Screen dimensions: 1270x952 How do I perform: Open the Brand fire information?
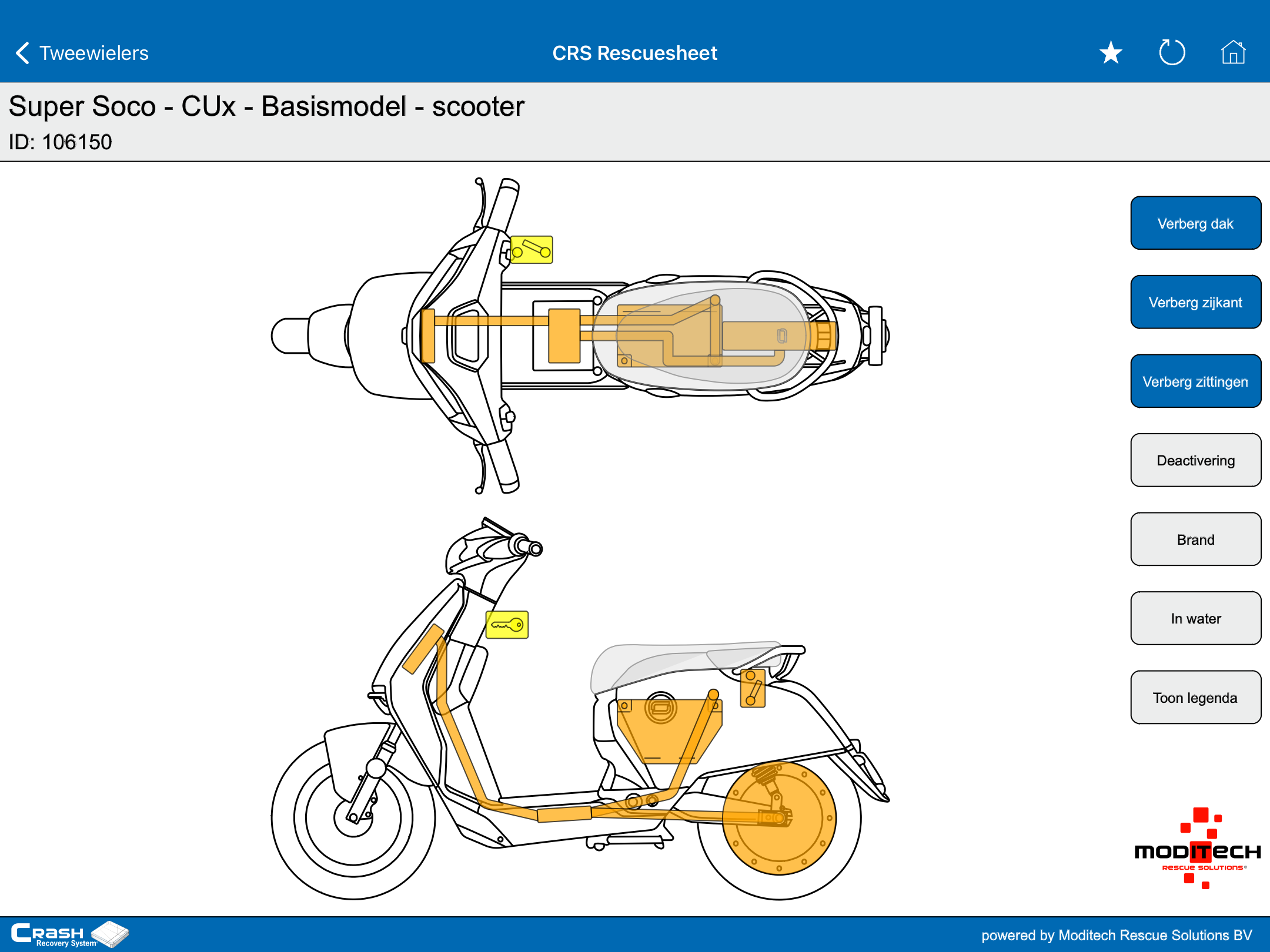point(1195,539)
